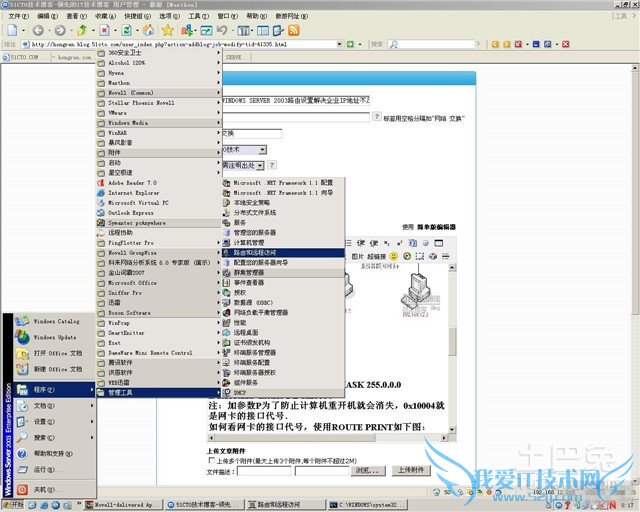Click the Undo closed tab arrow icon
This screenshot has width=640, height=512.
(x=222, y=30)
